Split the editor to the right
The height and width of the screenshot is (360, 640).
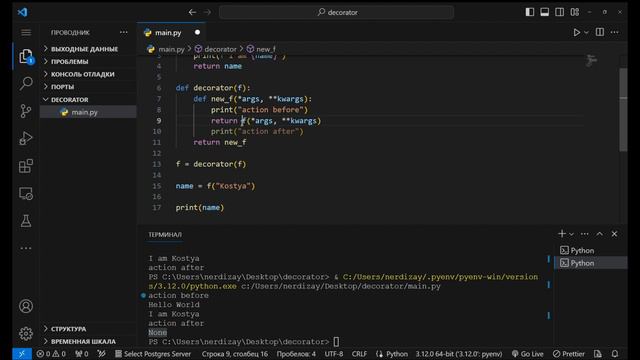(600, 32)
